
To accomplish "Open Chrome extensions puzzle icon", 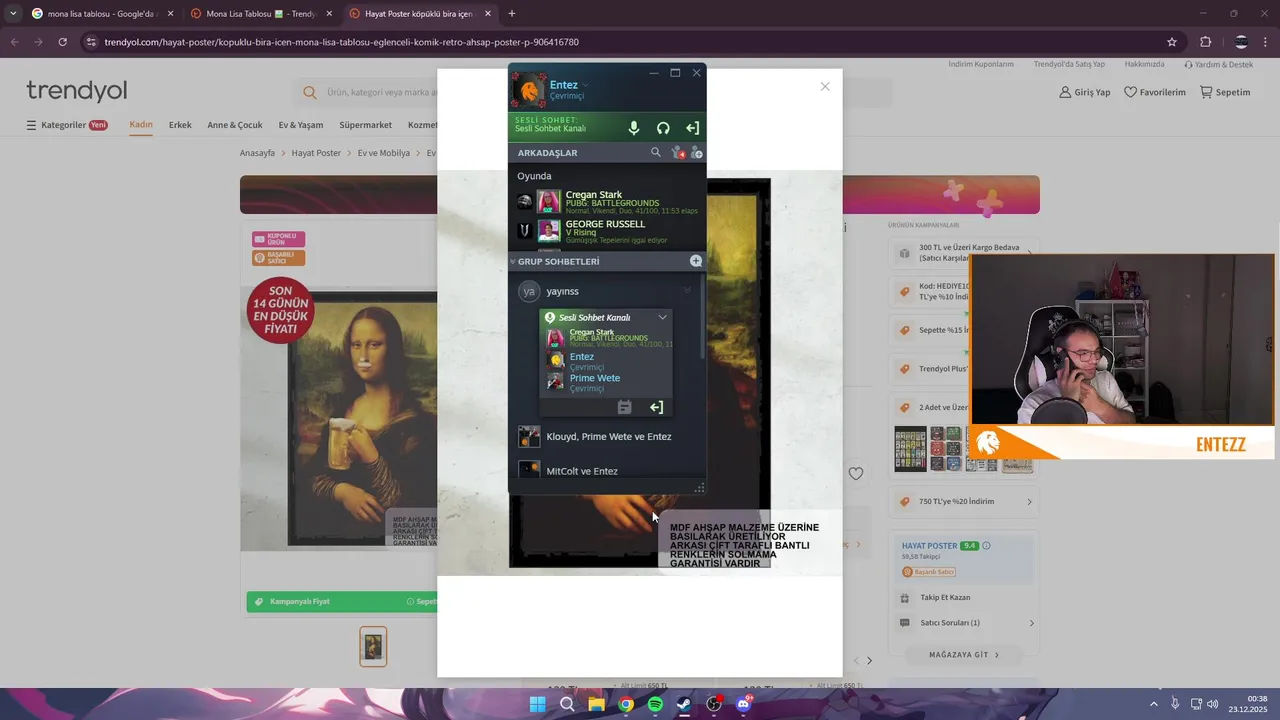I will (1205, 42).
